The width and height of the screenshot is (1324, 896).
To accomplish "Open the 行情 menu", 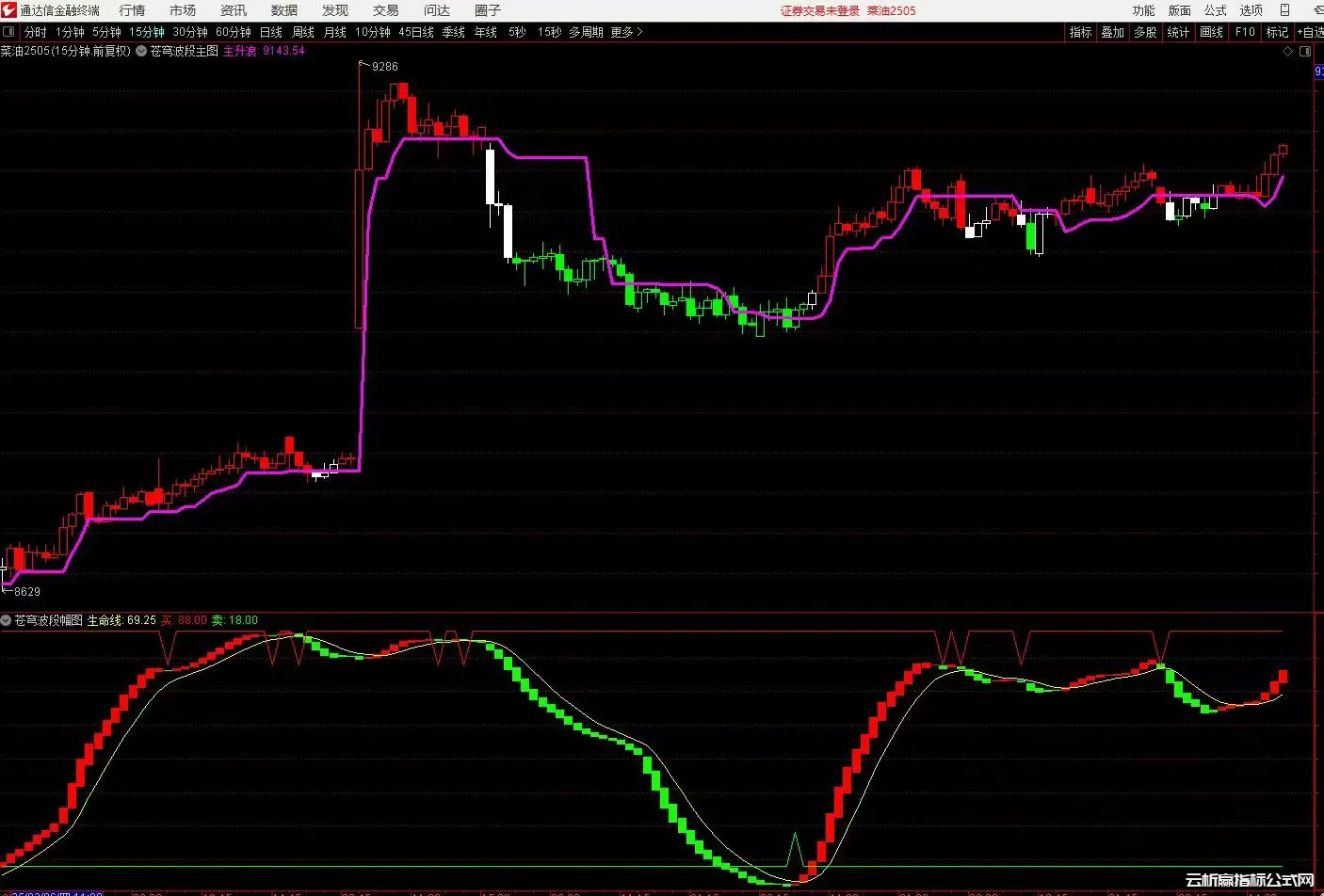I will point(132,10).
